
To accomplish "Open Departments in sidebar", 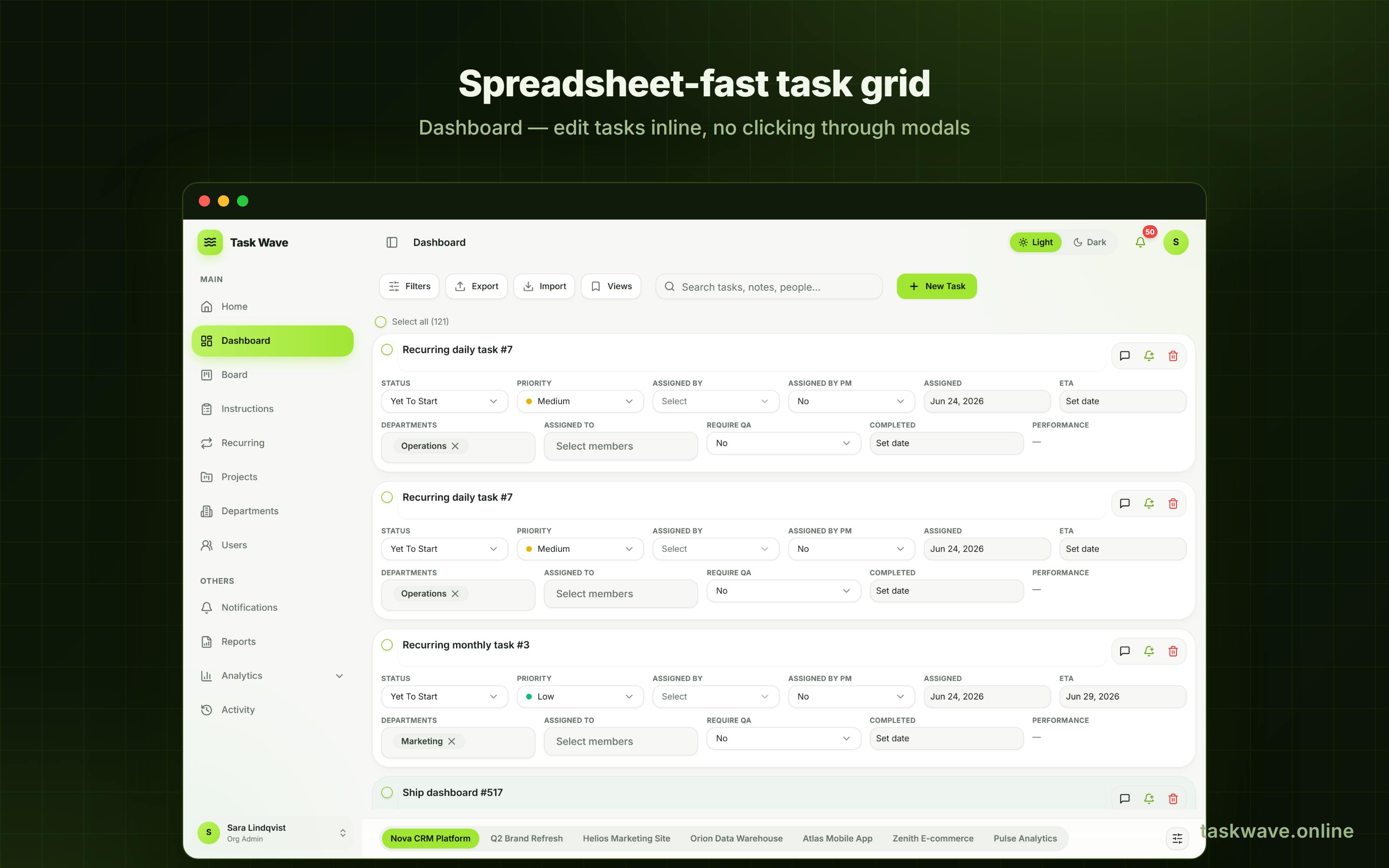I will point(273,511).
